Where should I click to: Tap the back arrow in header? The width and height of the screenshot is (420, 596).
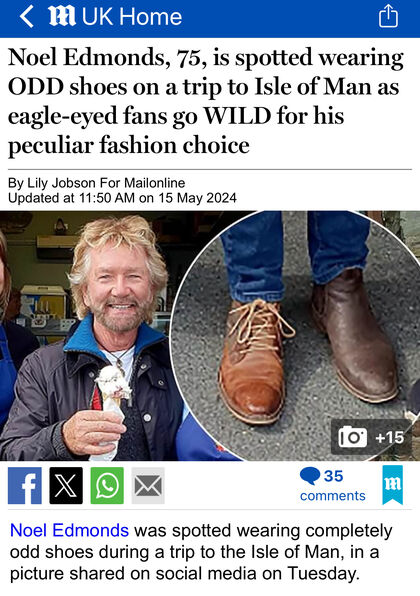coord(27,17)
